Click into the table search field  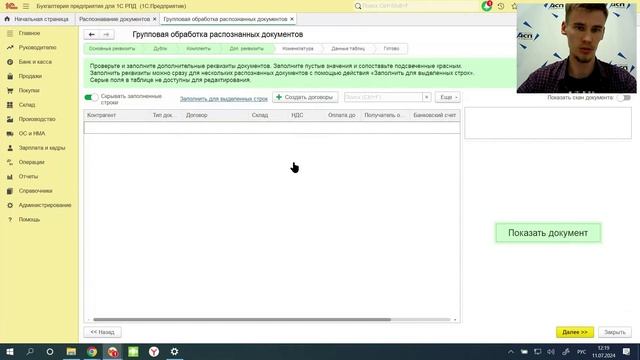383,97
